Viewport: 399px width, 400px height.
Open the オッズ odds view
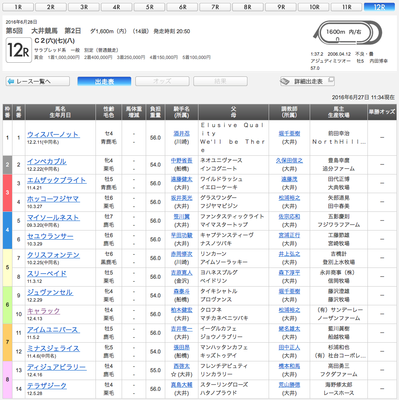(x=162, y=81)
